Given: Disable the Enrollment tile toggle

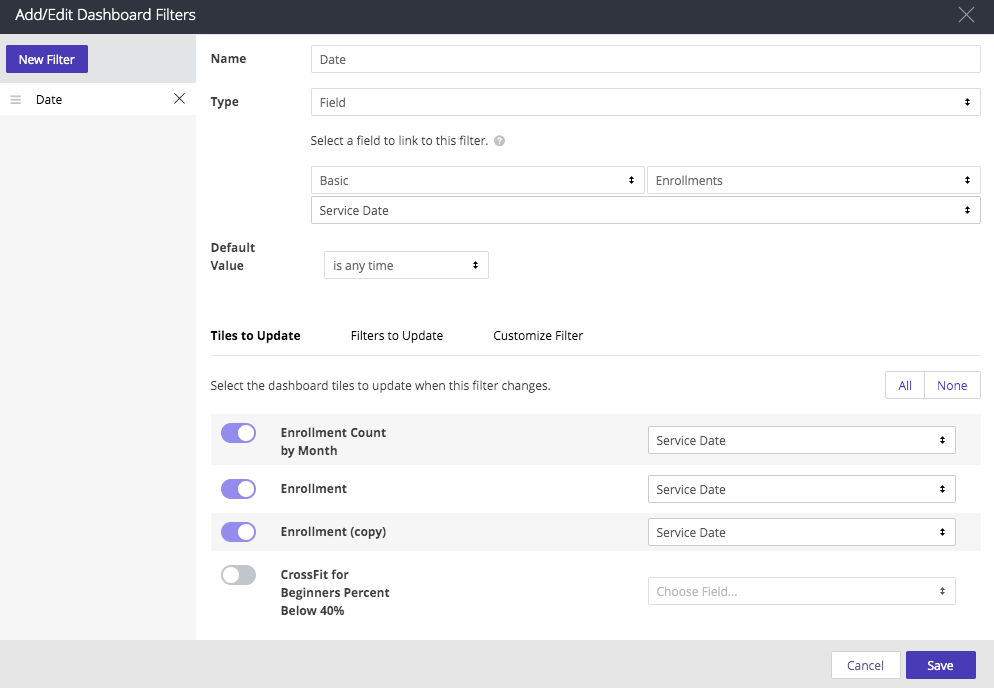Looking at the screenshot, I should [x=238, y=489].
